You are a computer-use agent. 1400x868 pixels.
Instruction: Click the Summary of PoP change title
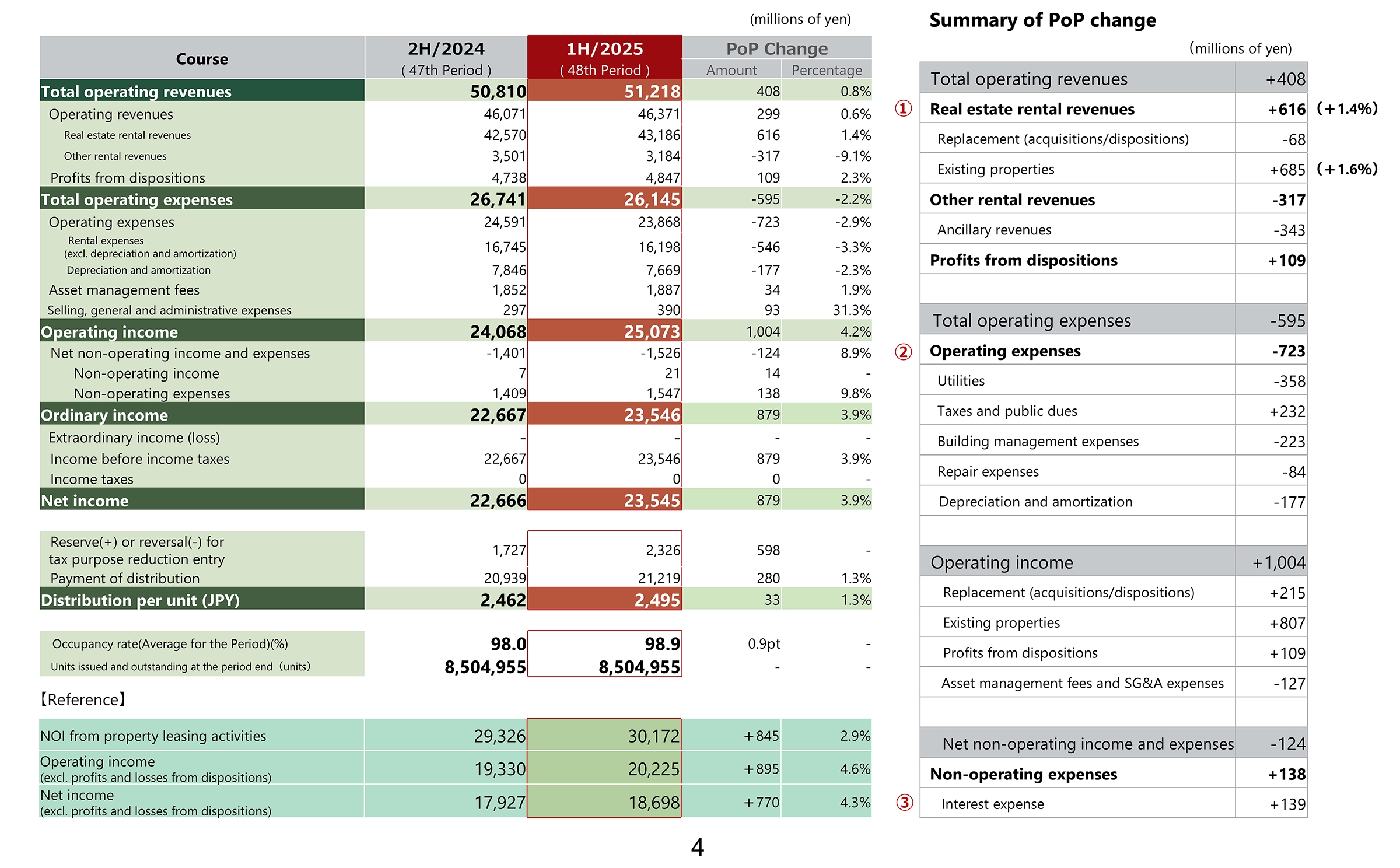pos(1042,20)
